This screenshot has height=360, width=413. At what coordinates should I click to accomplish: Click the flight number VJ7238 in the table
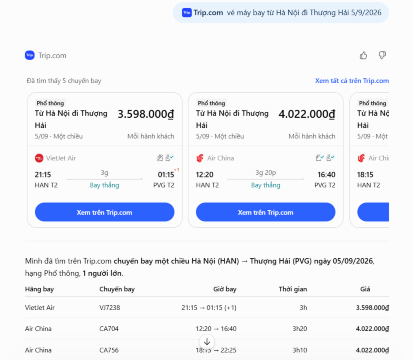click(x=110, y=307)
